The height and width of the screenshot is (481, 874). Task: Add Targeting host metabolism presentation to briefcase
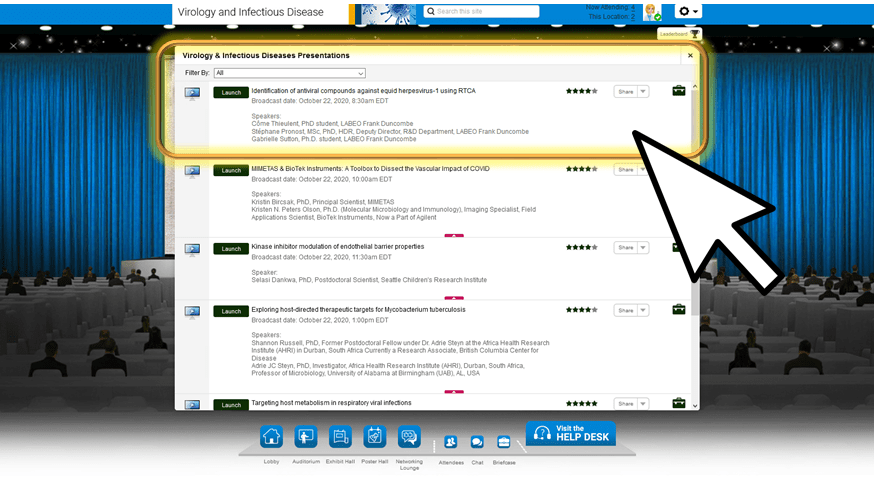point(678,402)
